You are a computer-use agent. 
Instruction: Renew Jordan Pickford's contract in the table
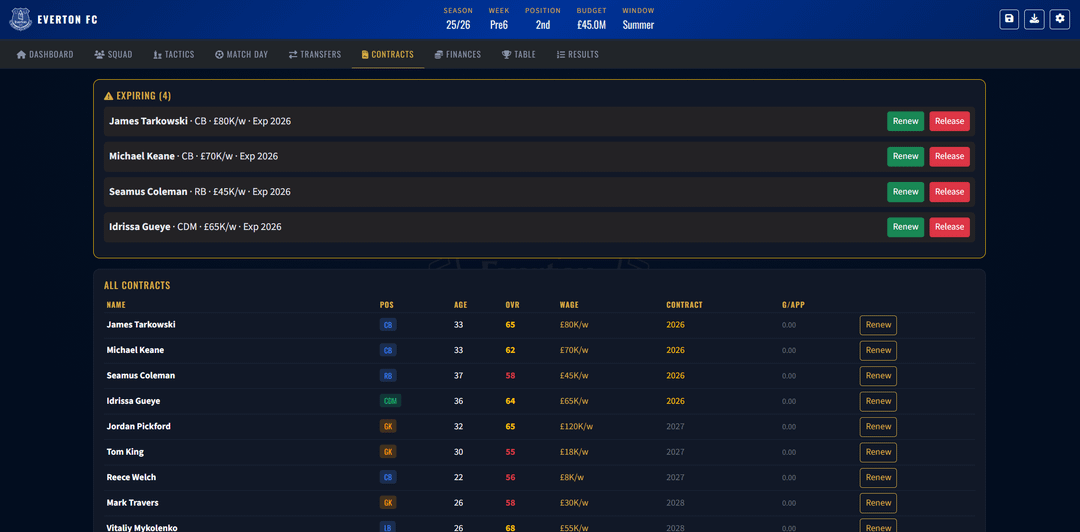click(x=878, y=427)
